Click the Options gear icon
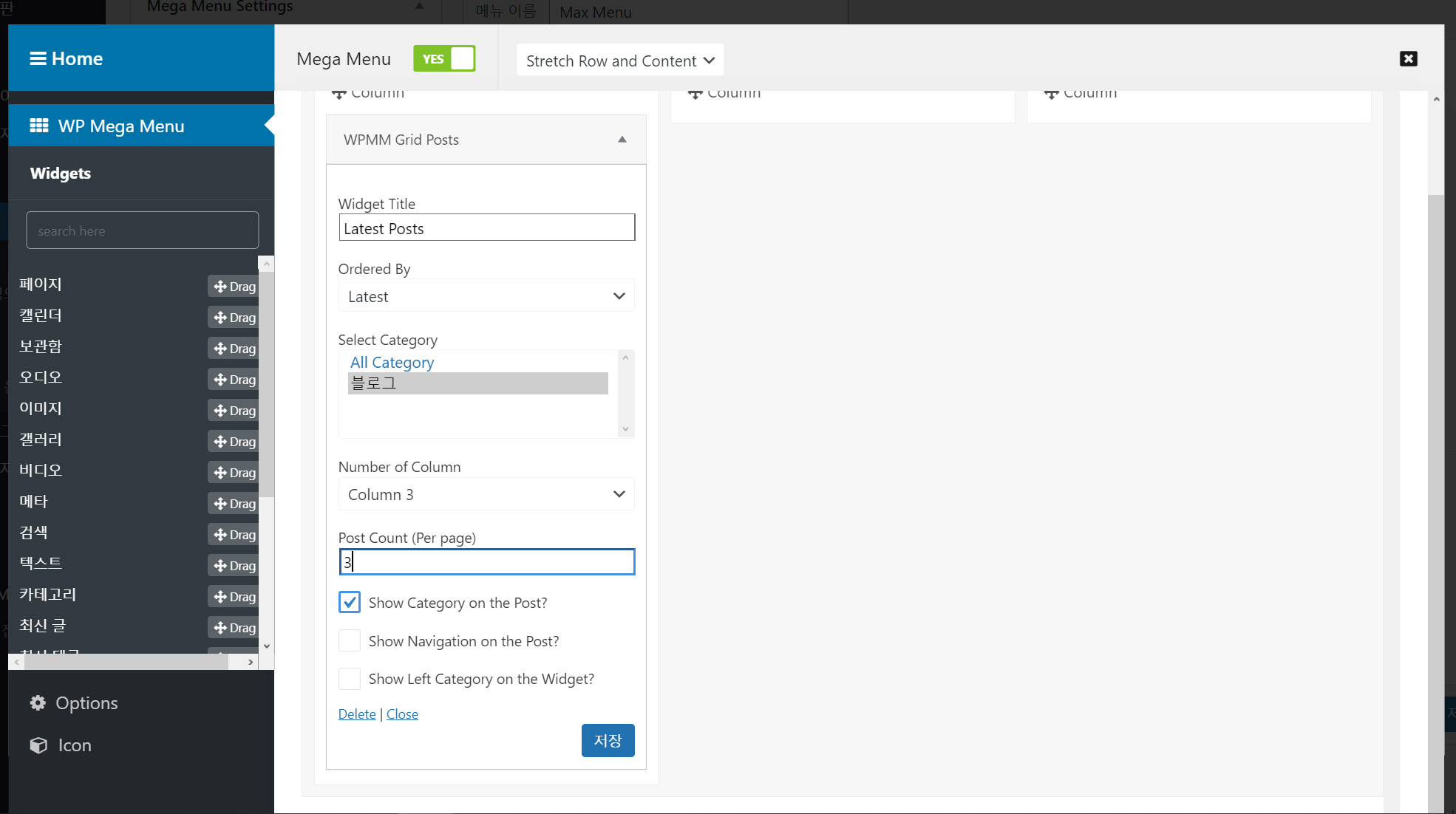Screen dimensions: 1456x814 tap(38, 702)
